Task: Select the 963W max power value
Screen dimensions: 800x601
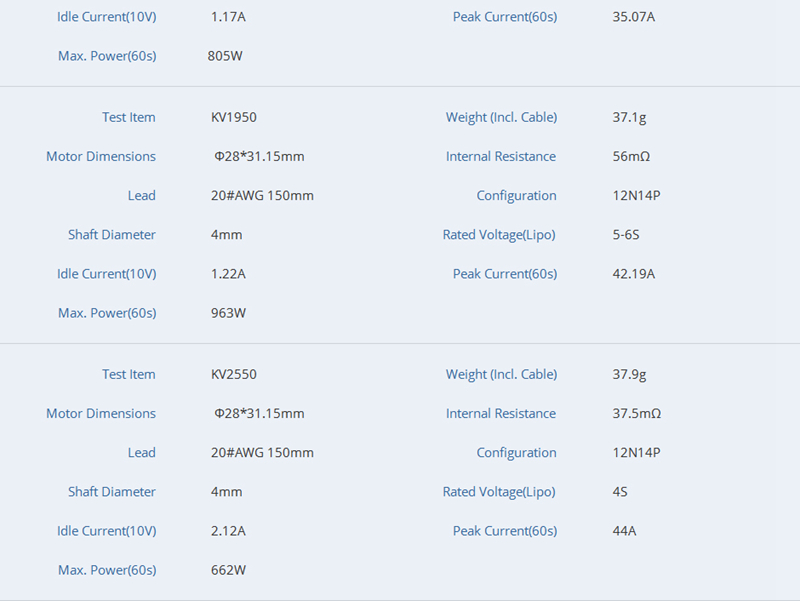Action: [227, 313]
